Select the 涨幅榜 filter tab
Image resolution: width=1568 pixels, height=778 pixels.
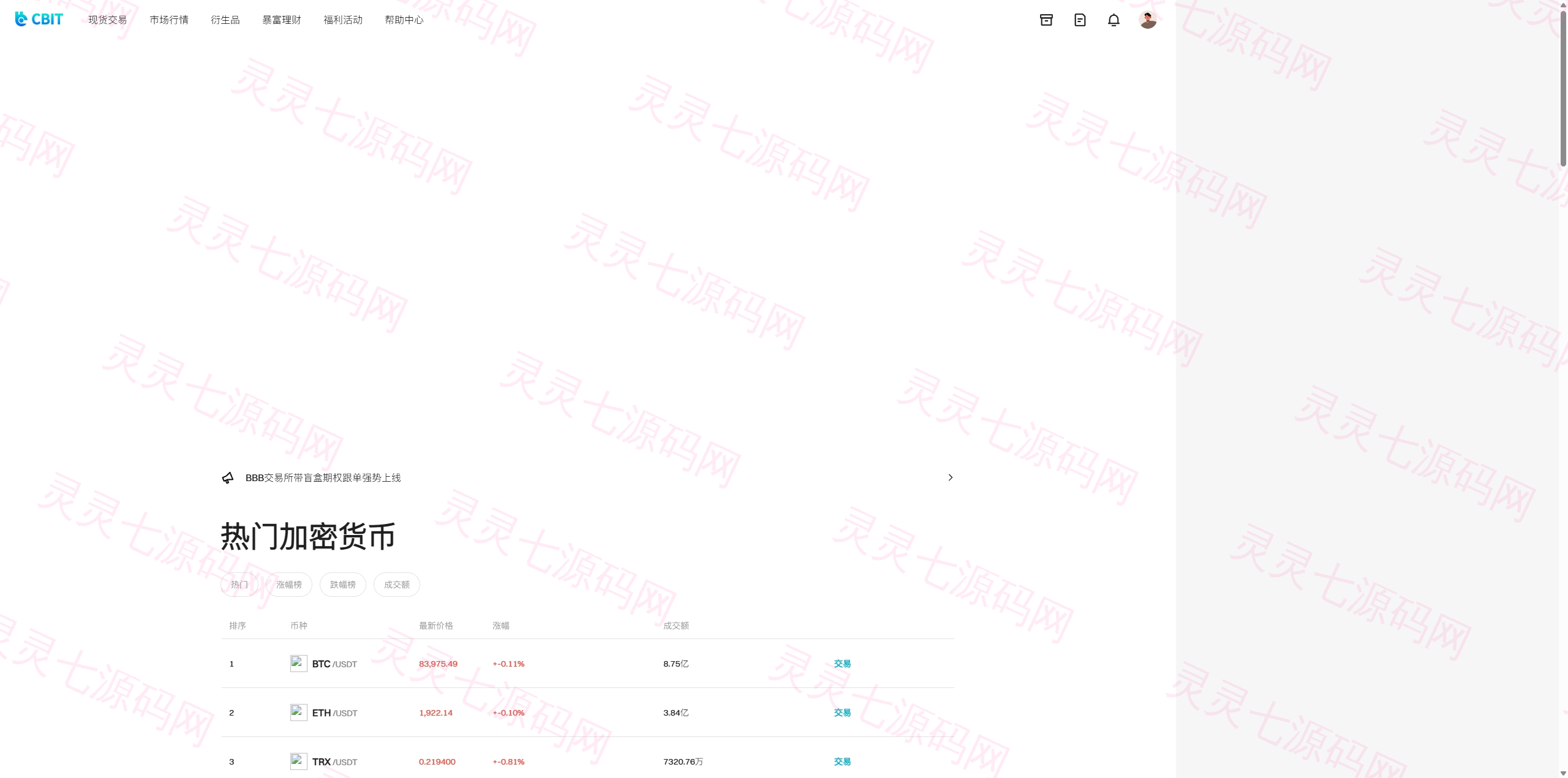click(x=289, y=585)
